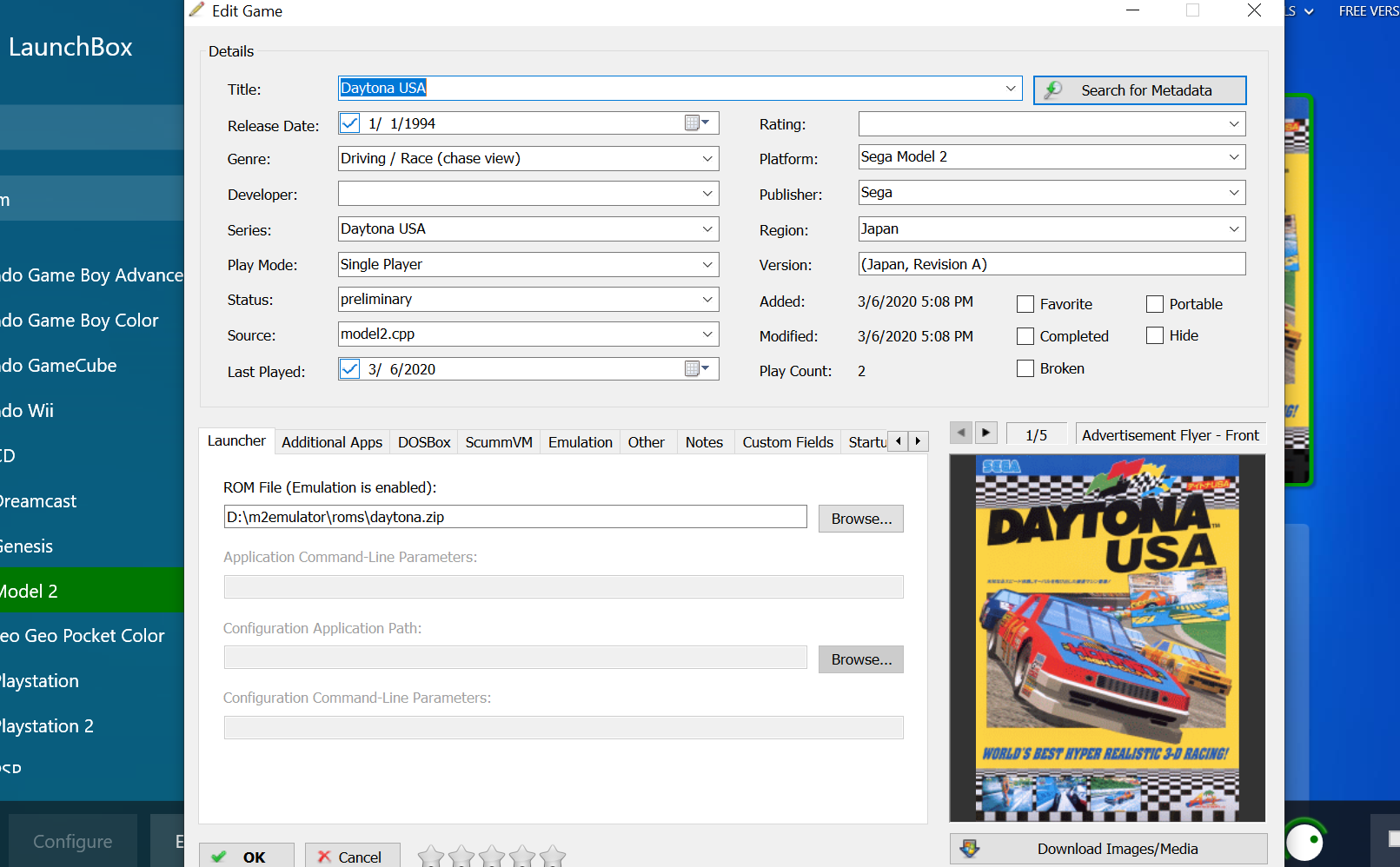Show previous image with left arrow

click(x=960, y=432)
